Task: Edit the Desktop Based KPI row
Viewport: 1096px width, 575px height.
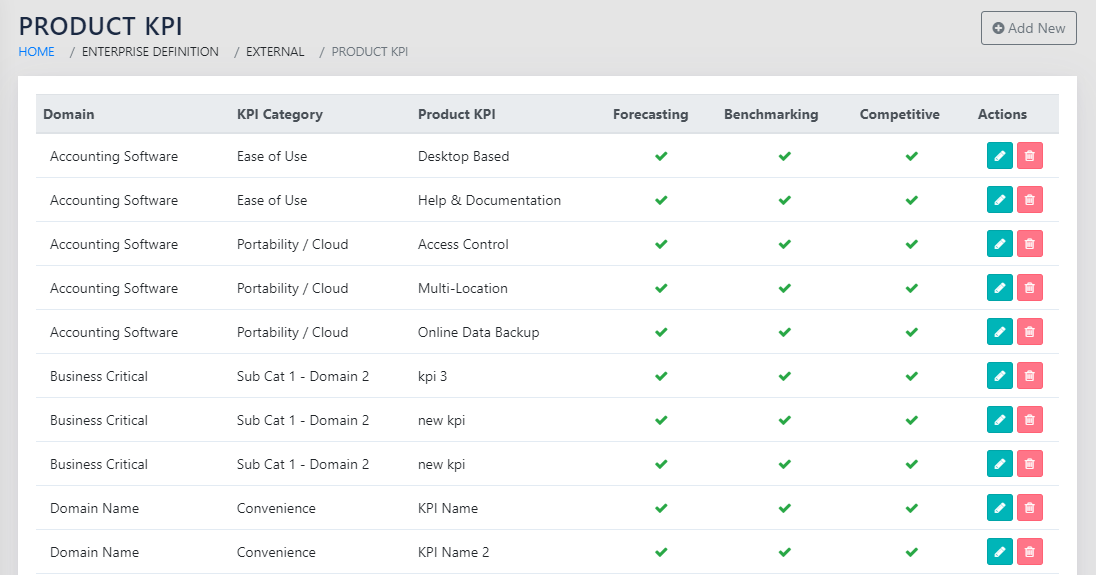Action: [x=999, y=156]
